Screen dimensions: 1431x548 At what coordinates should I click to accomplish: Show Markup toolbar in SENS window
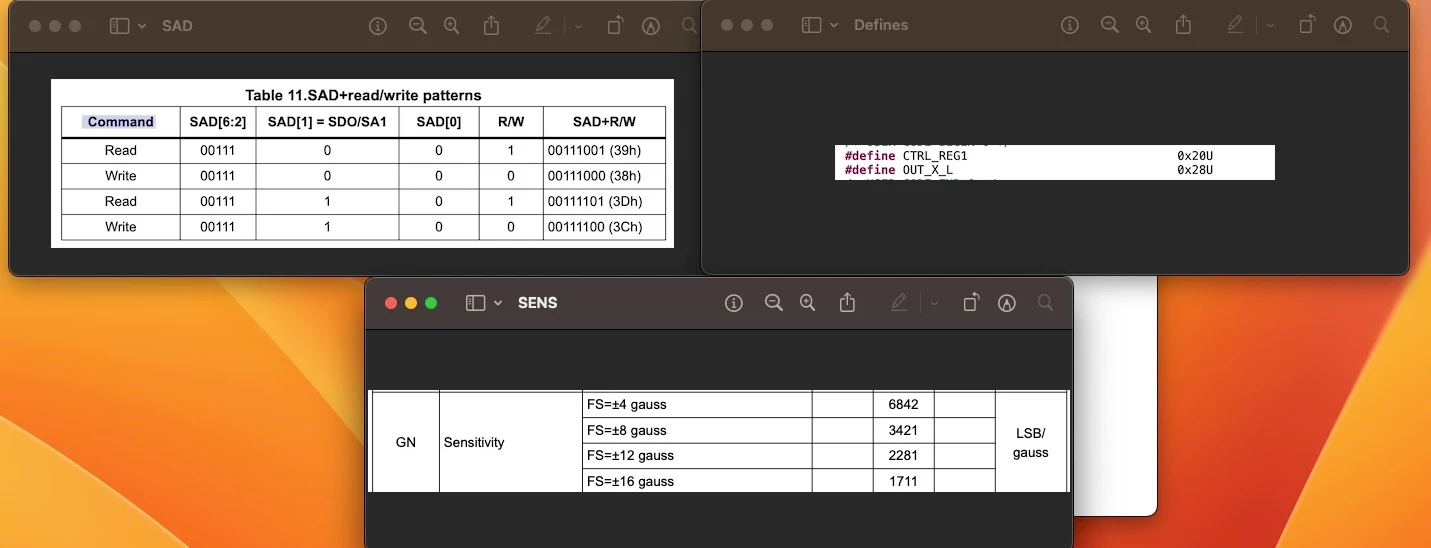point(1007,303)
